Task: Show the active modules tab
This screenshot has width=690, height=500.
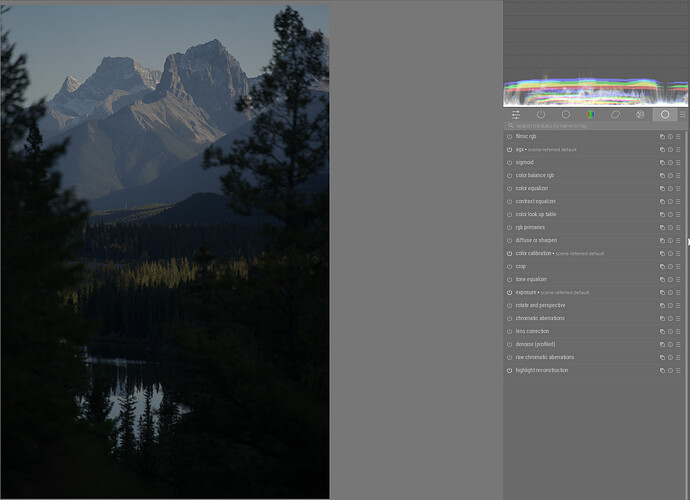Action: [x=541, y=114]
